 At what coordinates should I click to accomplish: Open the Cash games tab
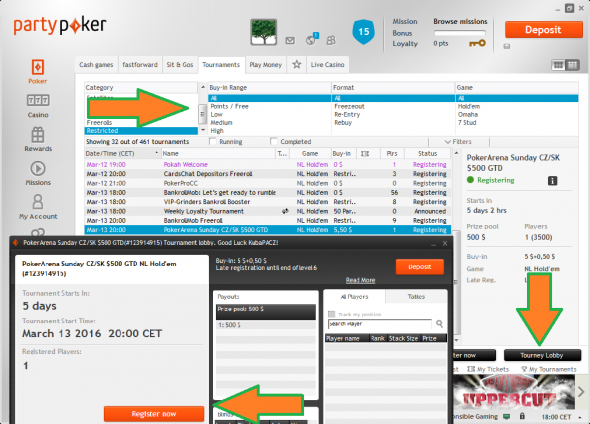tap(96, 65)
